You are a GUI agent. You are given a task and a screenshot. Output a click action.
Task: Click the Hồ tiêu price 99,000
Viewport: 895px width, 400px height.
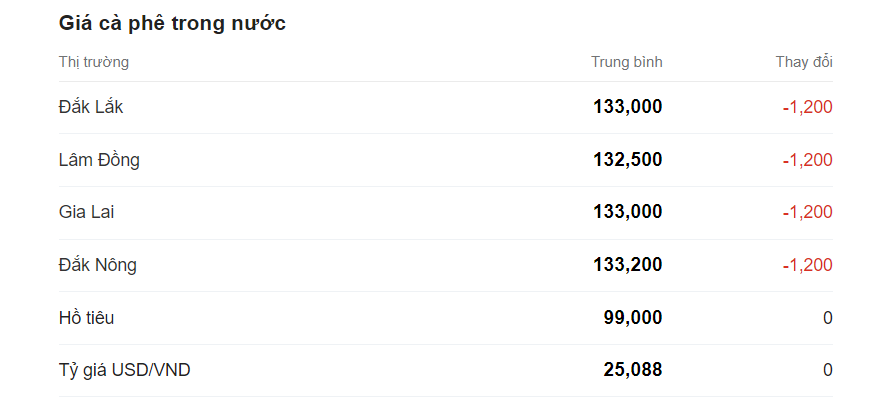(632, 318)
